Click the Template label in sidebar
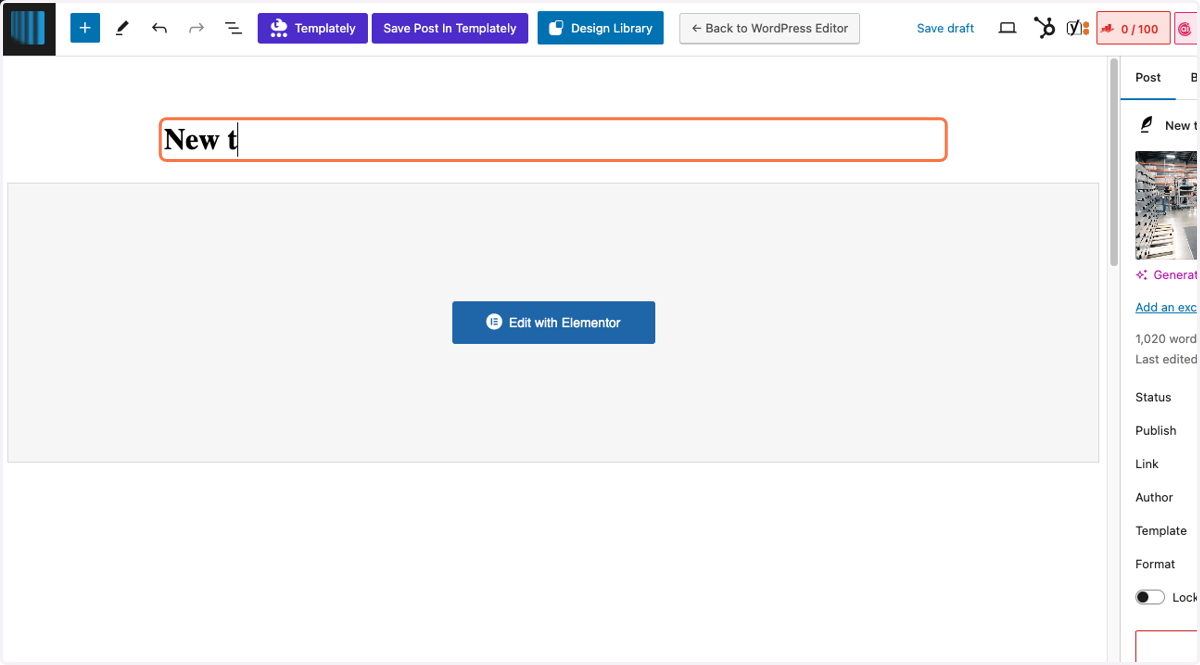 click(x=1161, y=531)
